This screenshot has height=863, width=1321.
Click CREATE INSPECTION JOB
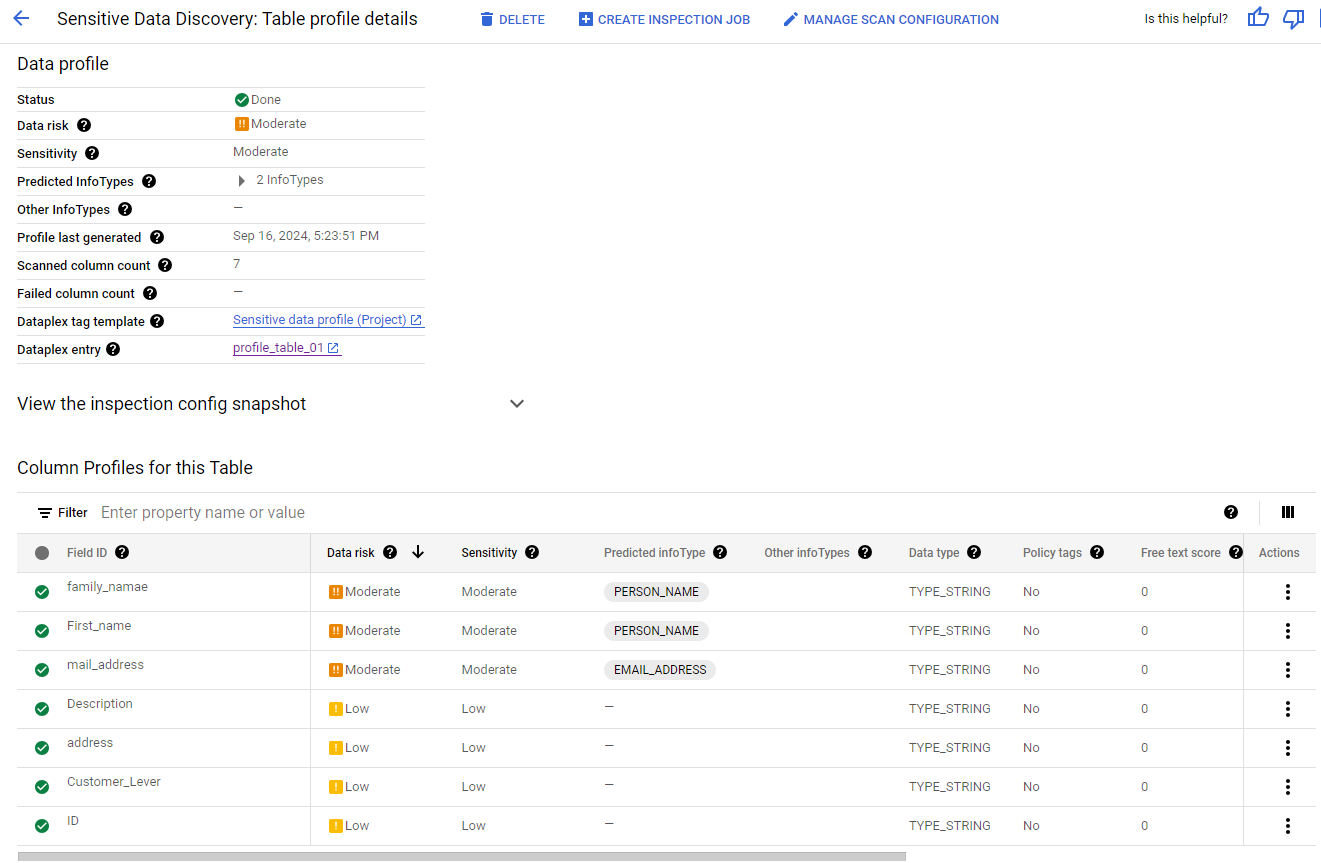664,20
